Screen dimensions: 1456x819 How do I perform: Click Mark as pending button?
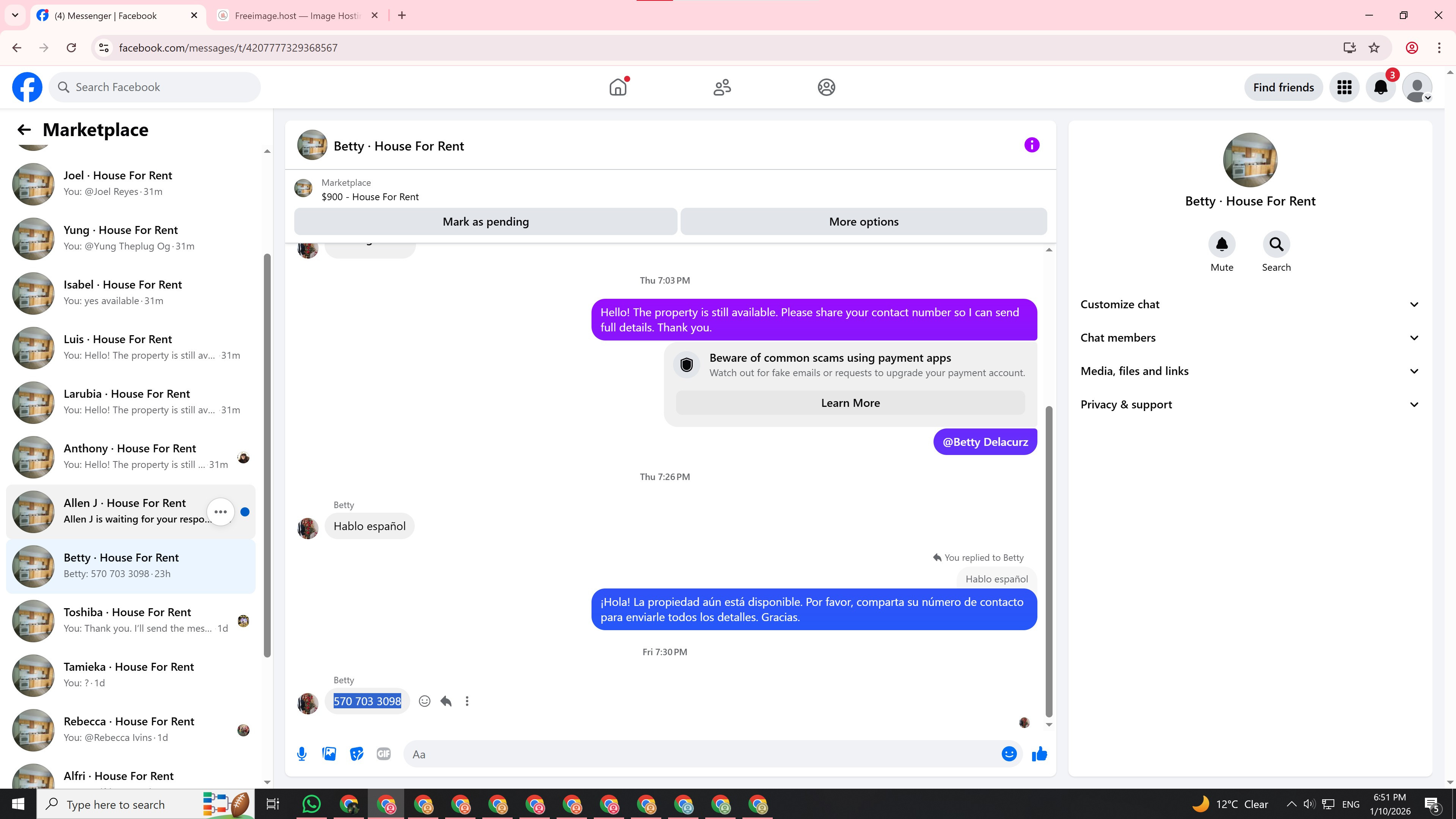click(x=485, y=221)
